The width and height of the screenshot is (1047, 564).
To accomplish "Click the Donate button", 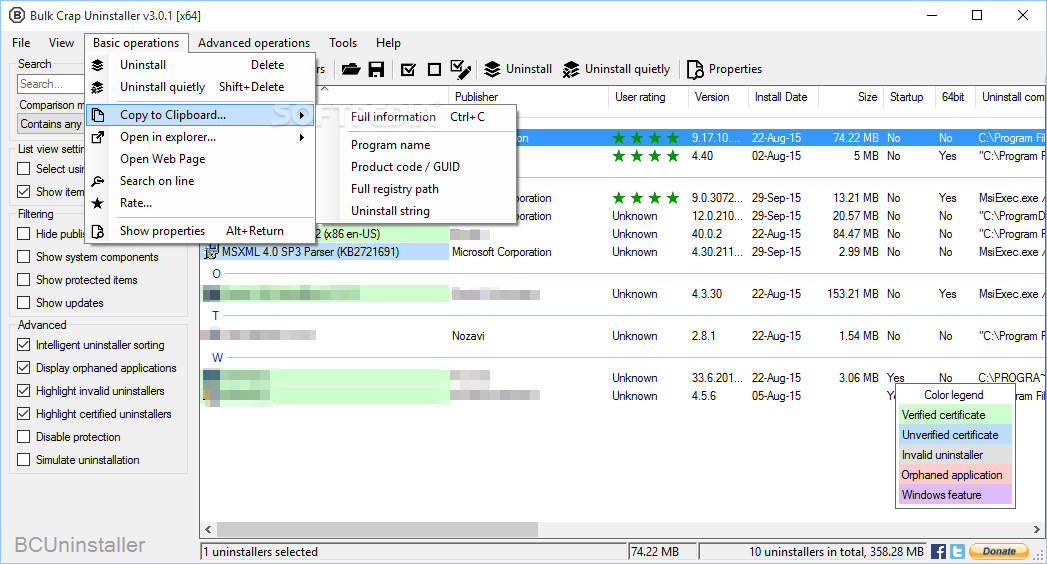I will (x=999, y=551).
